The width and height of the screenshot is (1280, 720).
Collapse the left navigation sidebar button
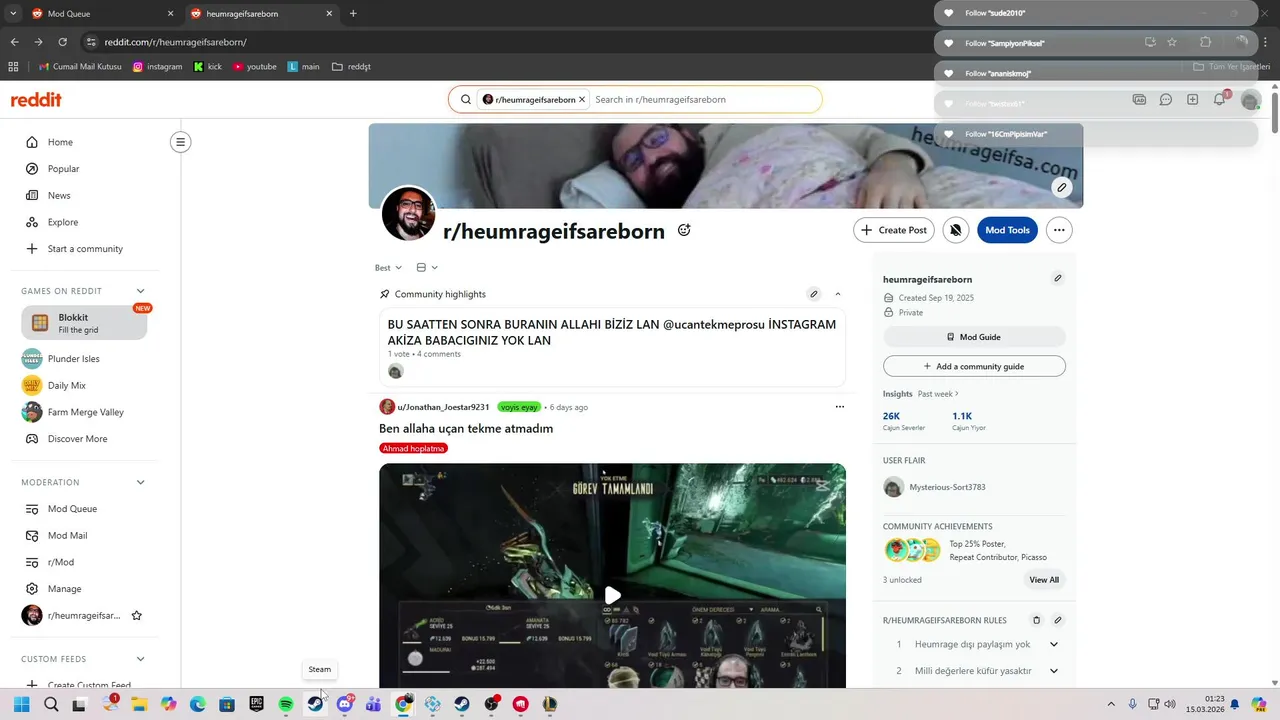pos(180,142)
